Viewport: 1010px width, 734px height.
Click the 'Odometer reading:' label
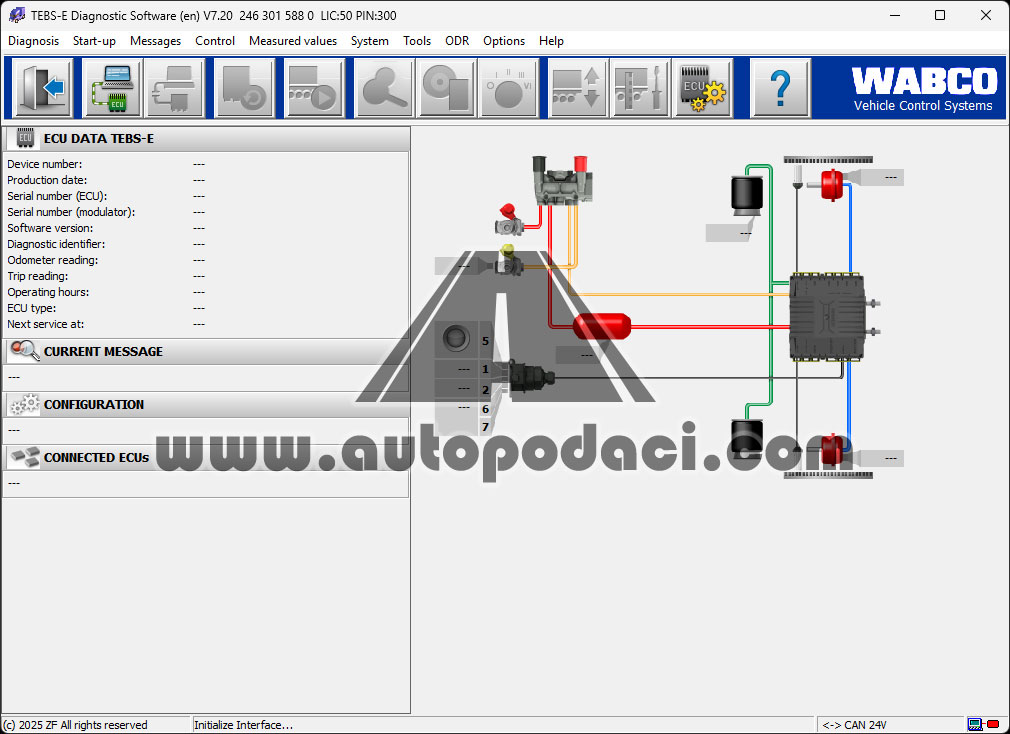tap(52, 260)
